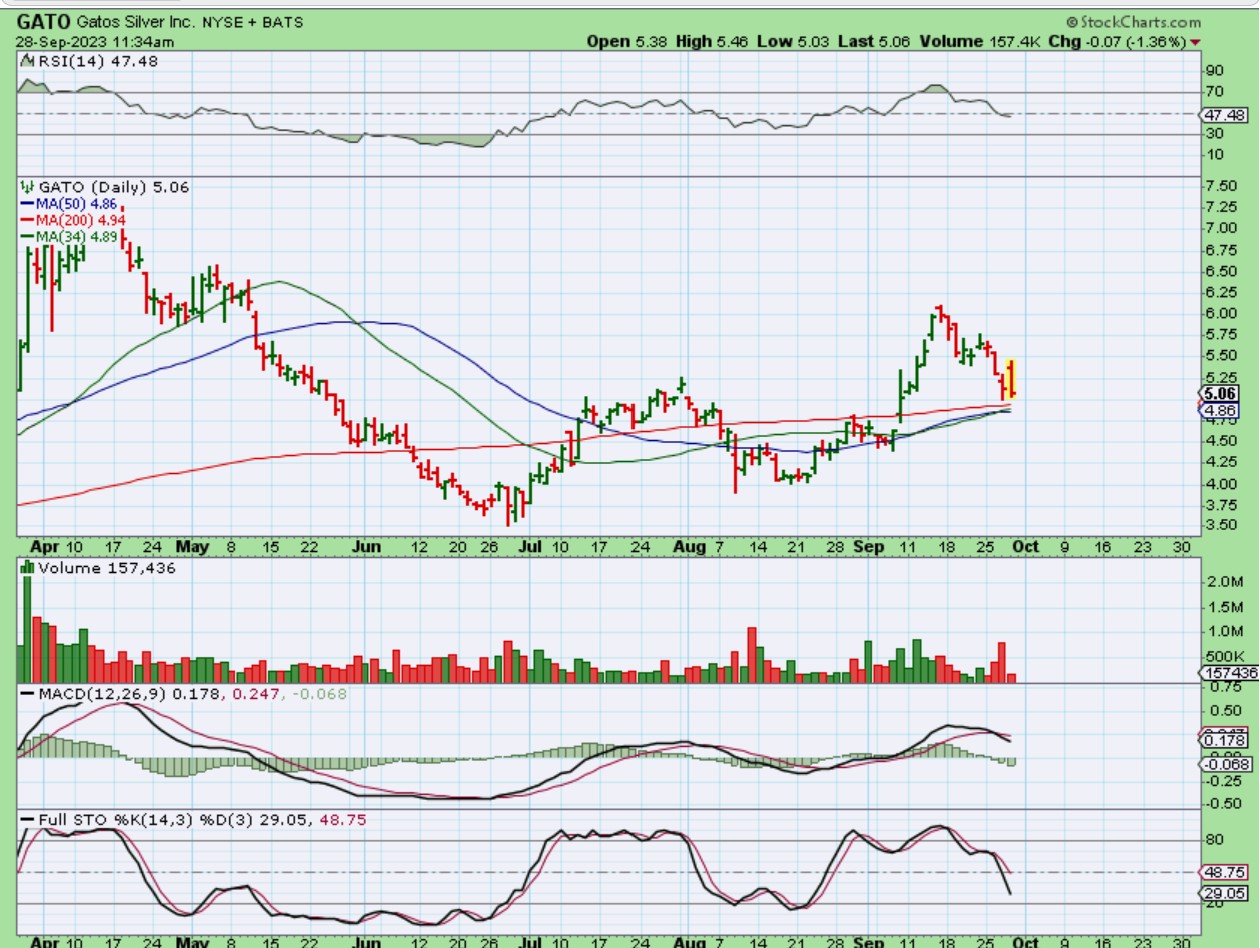Click the candlestick icon beside GATO (Daily)

click(x=27, y=187)
